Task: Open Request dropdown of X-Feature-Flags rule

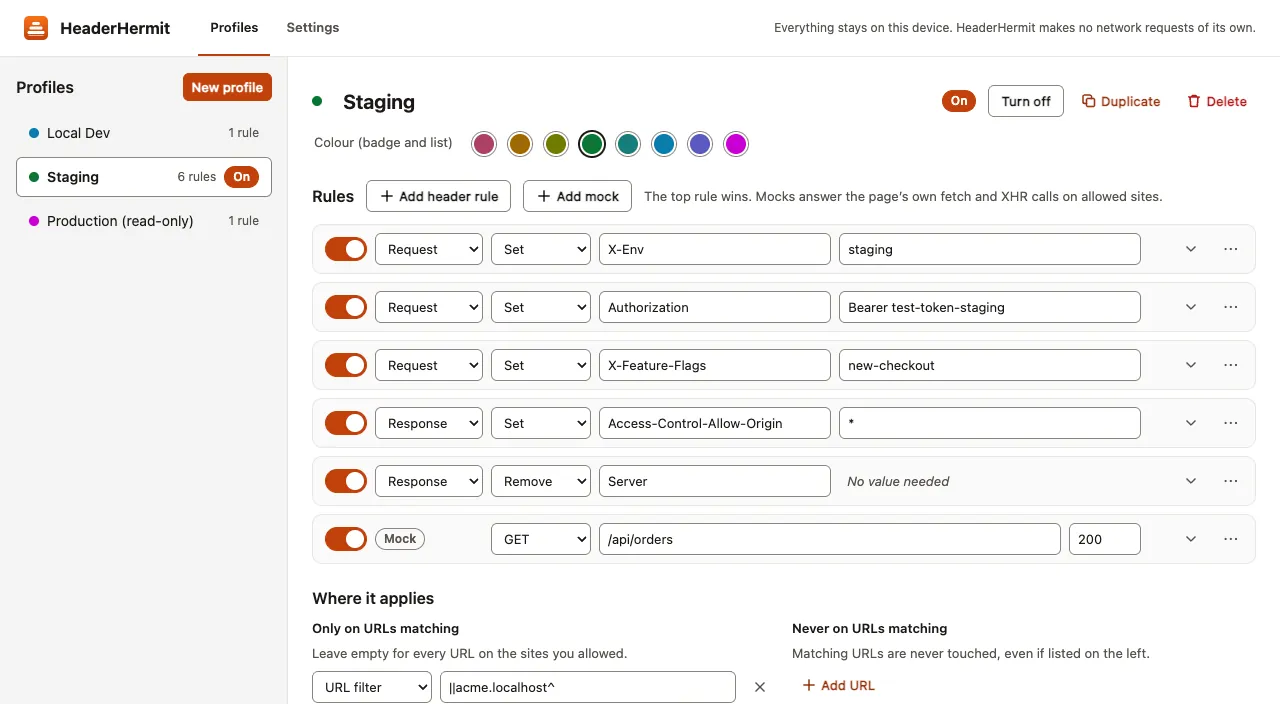Action: click(429, 365)
